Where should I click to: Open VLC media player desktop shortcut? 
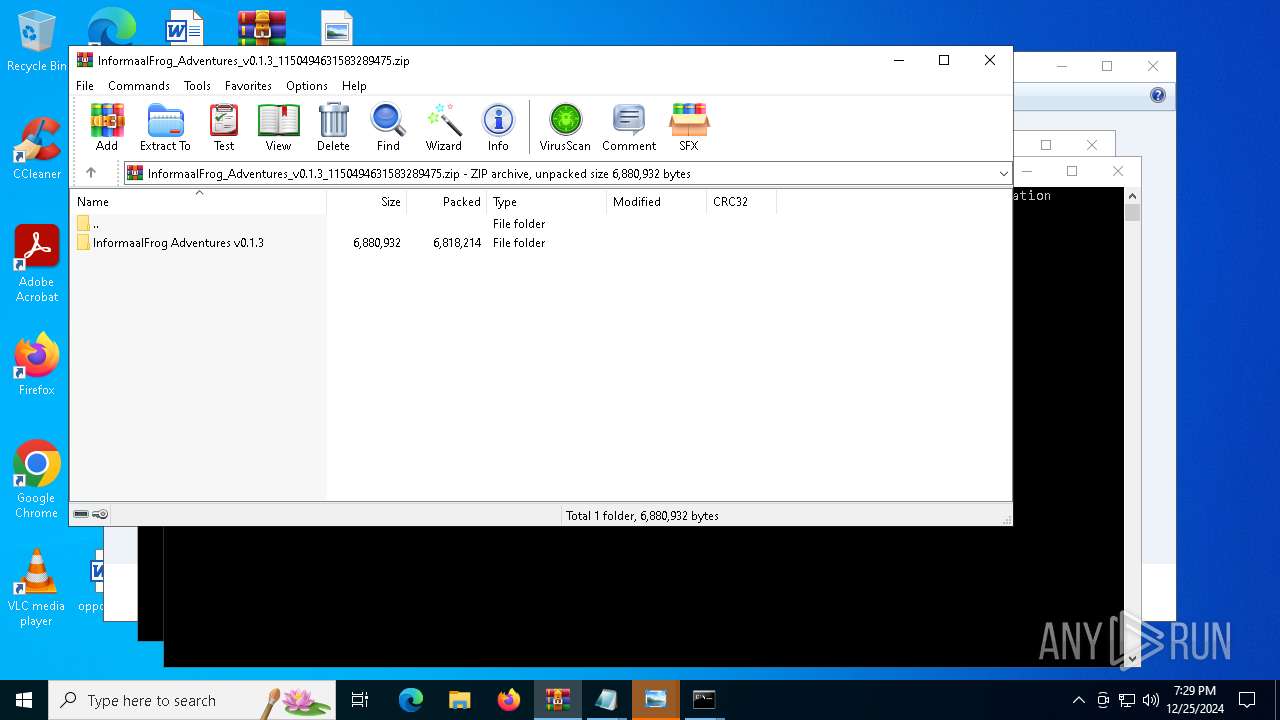[x=36, y=588]
